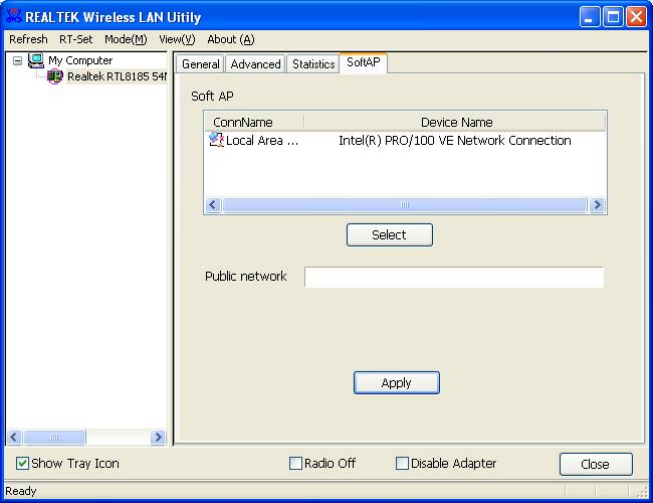The height and width of the screenshot is (503, 653).
Task: Click the Local Area connection network icon
Action: coord(216,140)
